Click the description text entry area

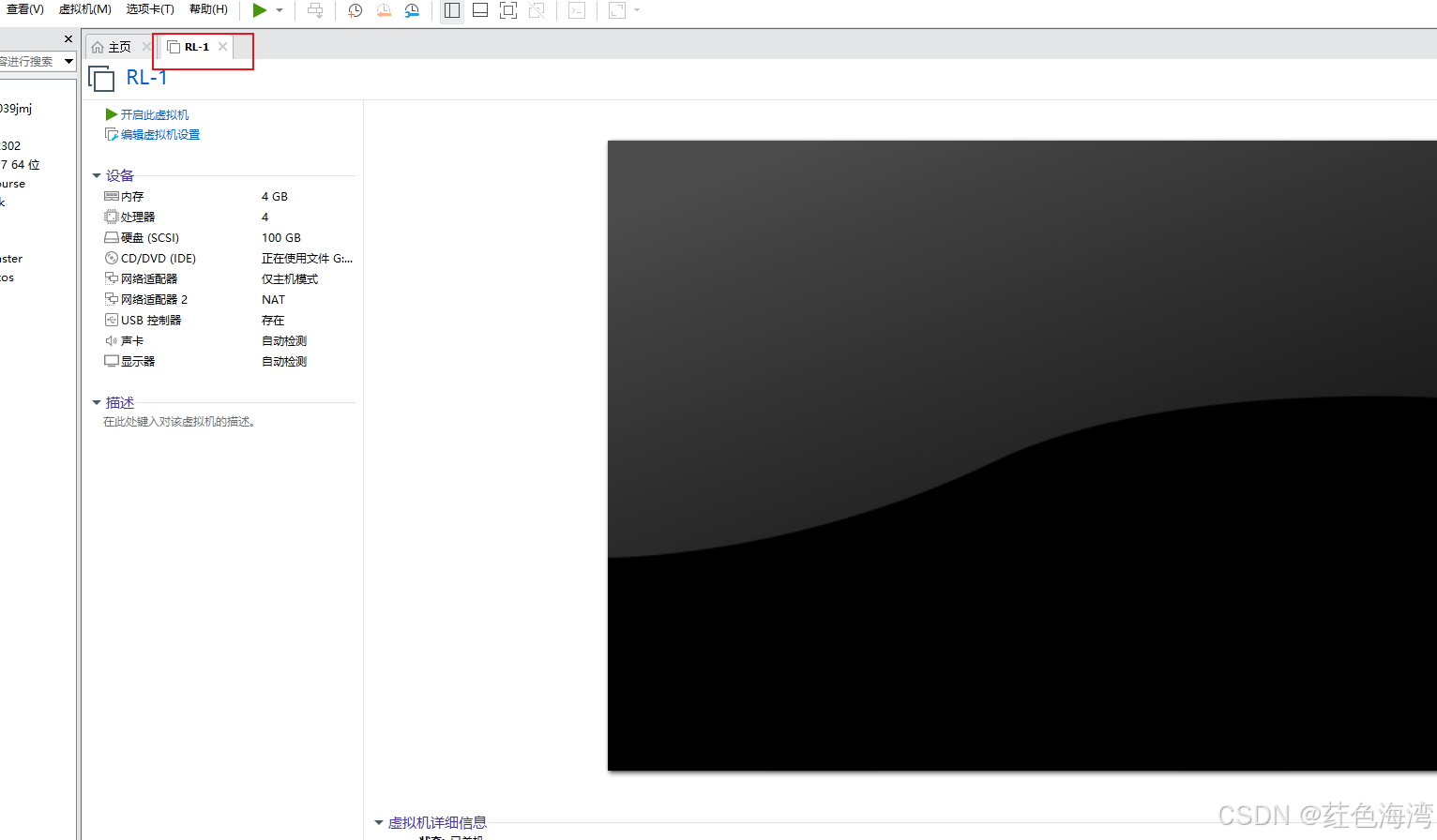179,422
